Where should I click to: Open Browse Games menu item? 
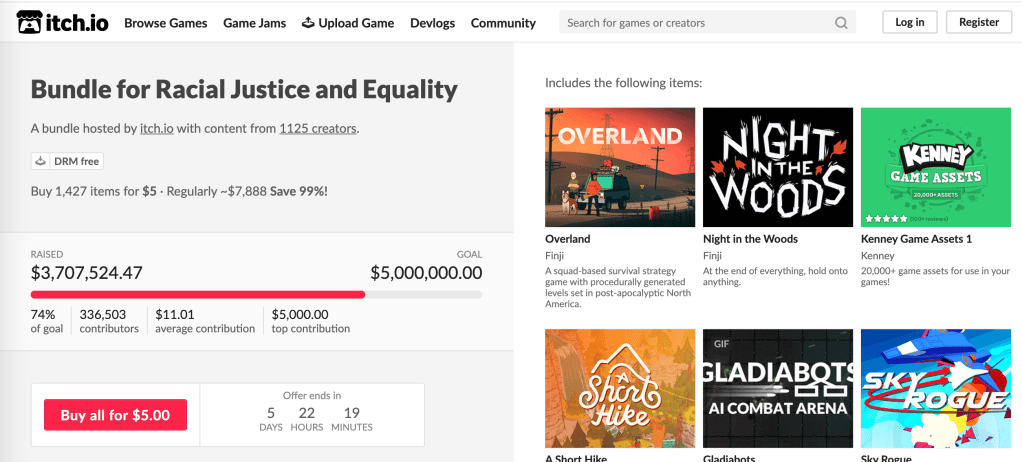pos(166,23)
